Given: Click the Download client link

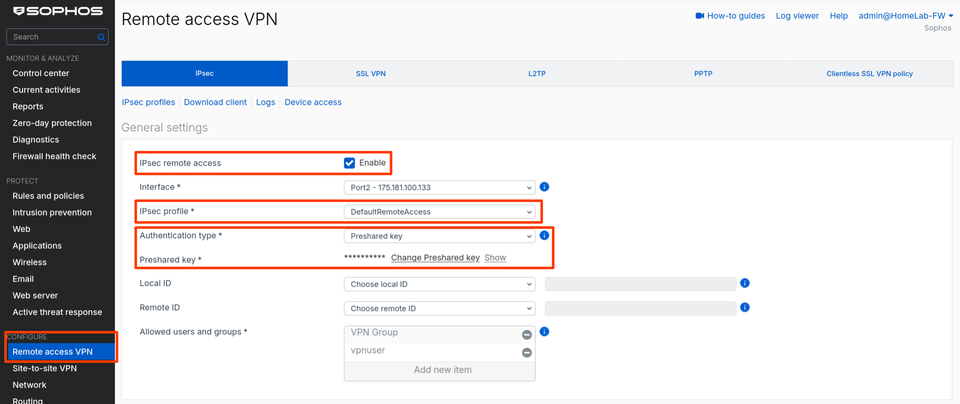Looking at the screenshot, I should tap(216, 102).
